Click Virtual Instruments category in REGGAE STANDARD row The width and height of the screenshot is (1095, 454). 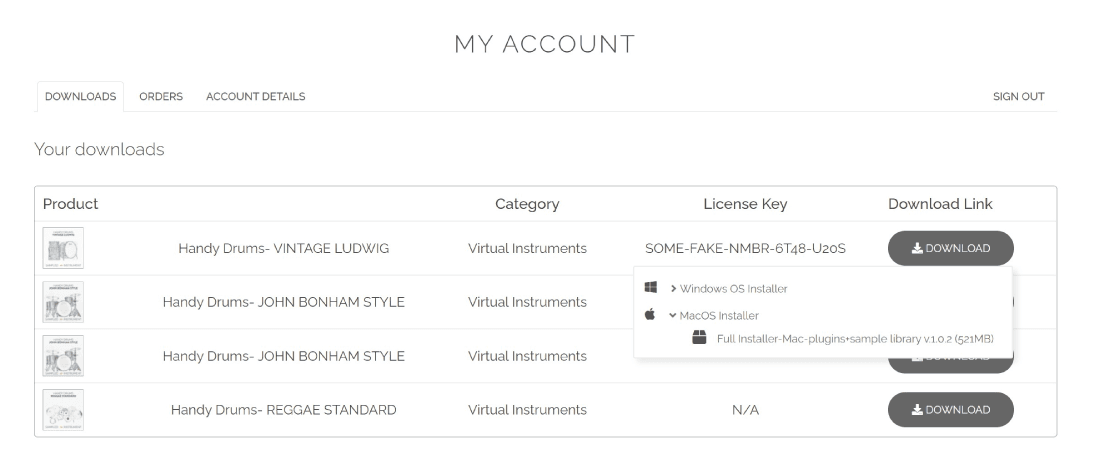[527, 410]
